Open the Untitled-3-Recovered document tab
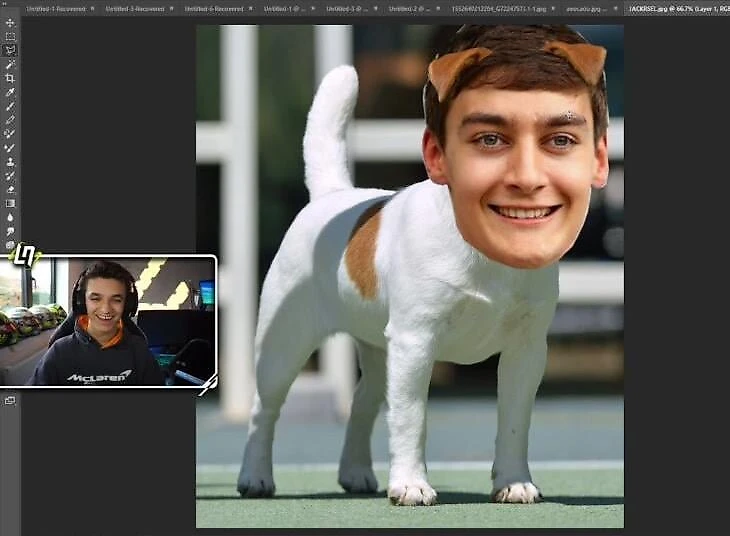 134,8
